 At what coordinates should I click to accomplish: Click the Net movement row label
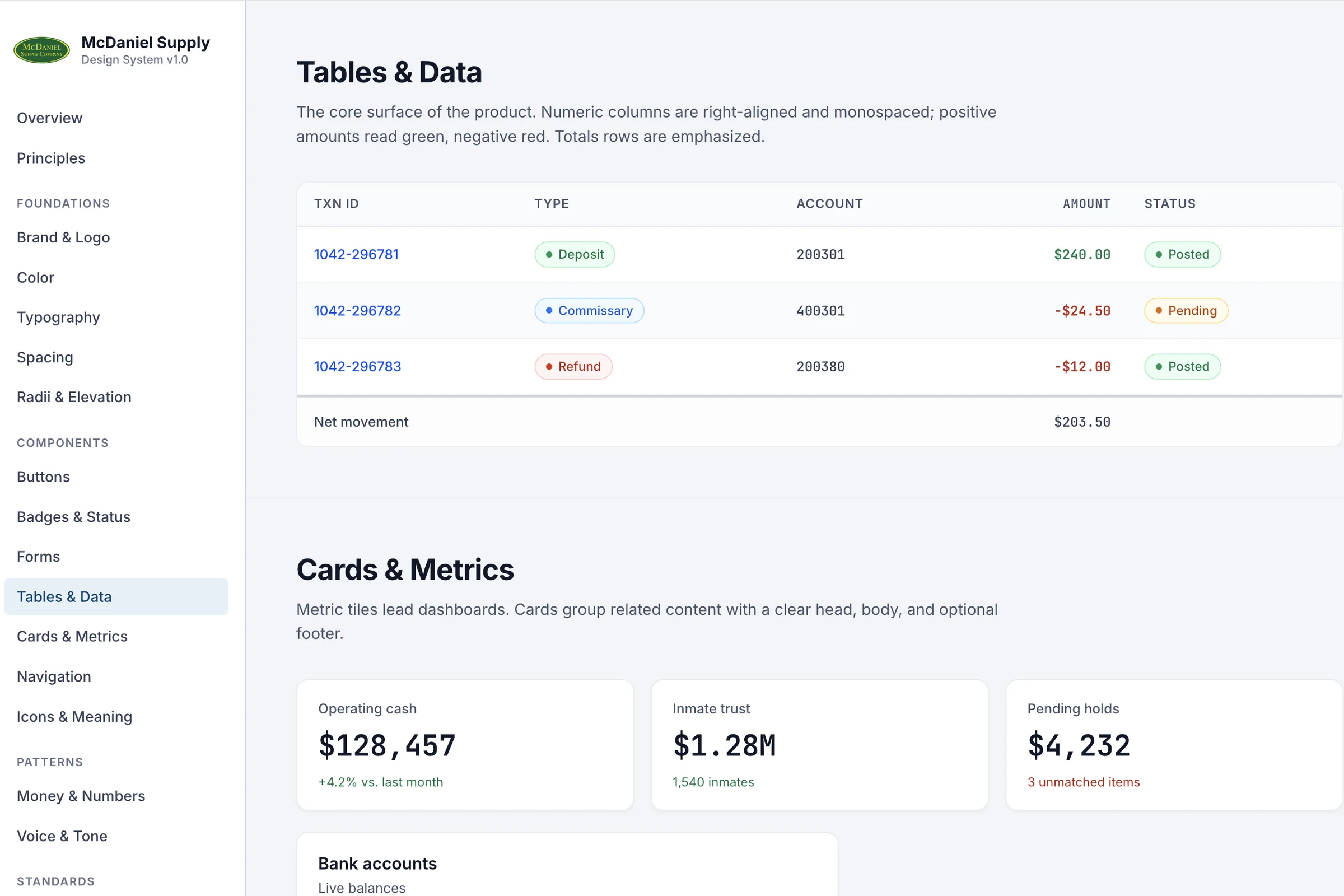[361, 422]
